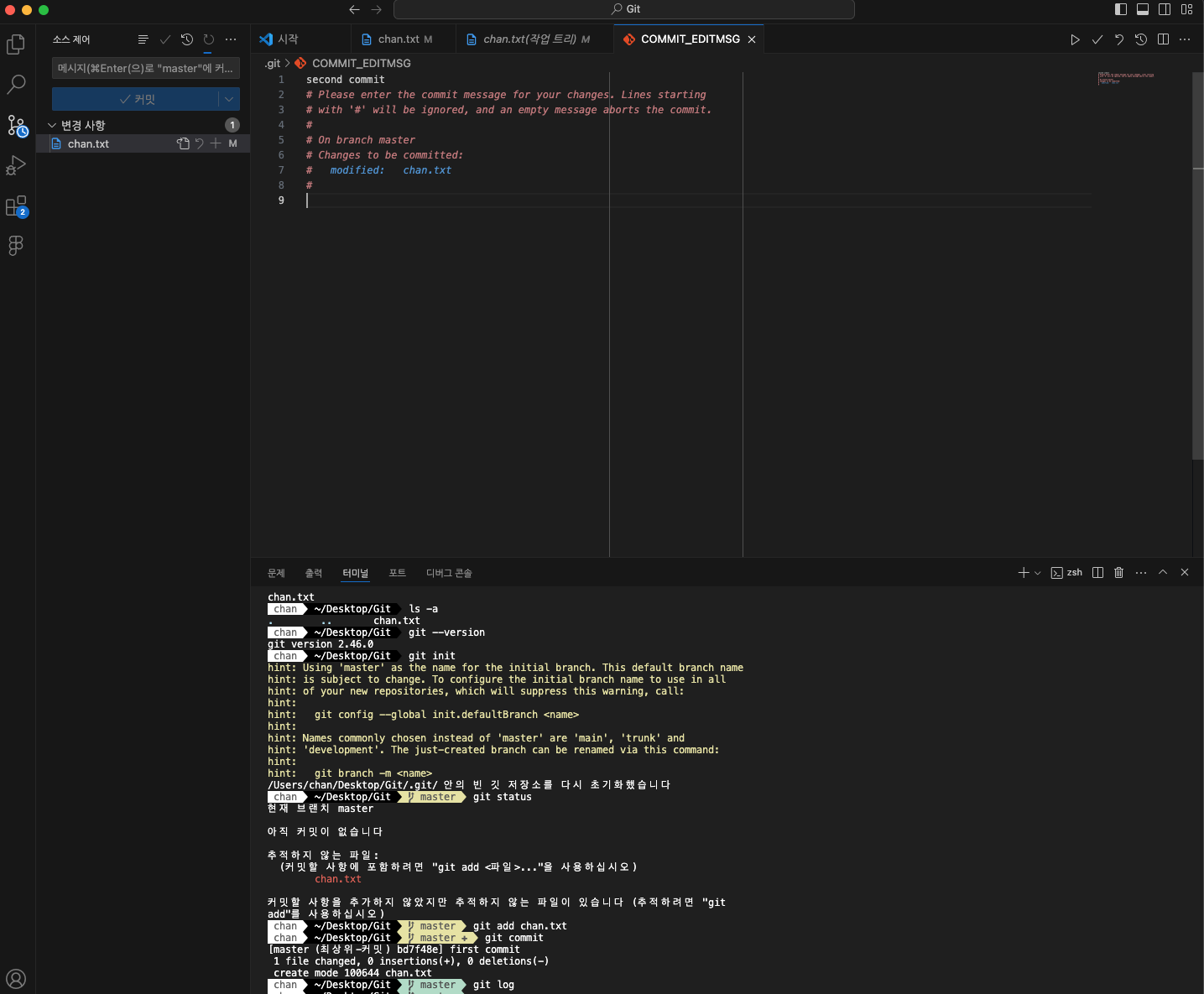Open the Search view in the activity bar

click(x=16, y=85)
